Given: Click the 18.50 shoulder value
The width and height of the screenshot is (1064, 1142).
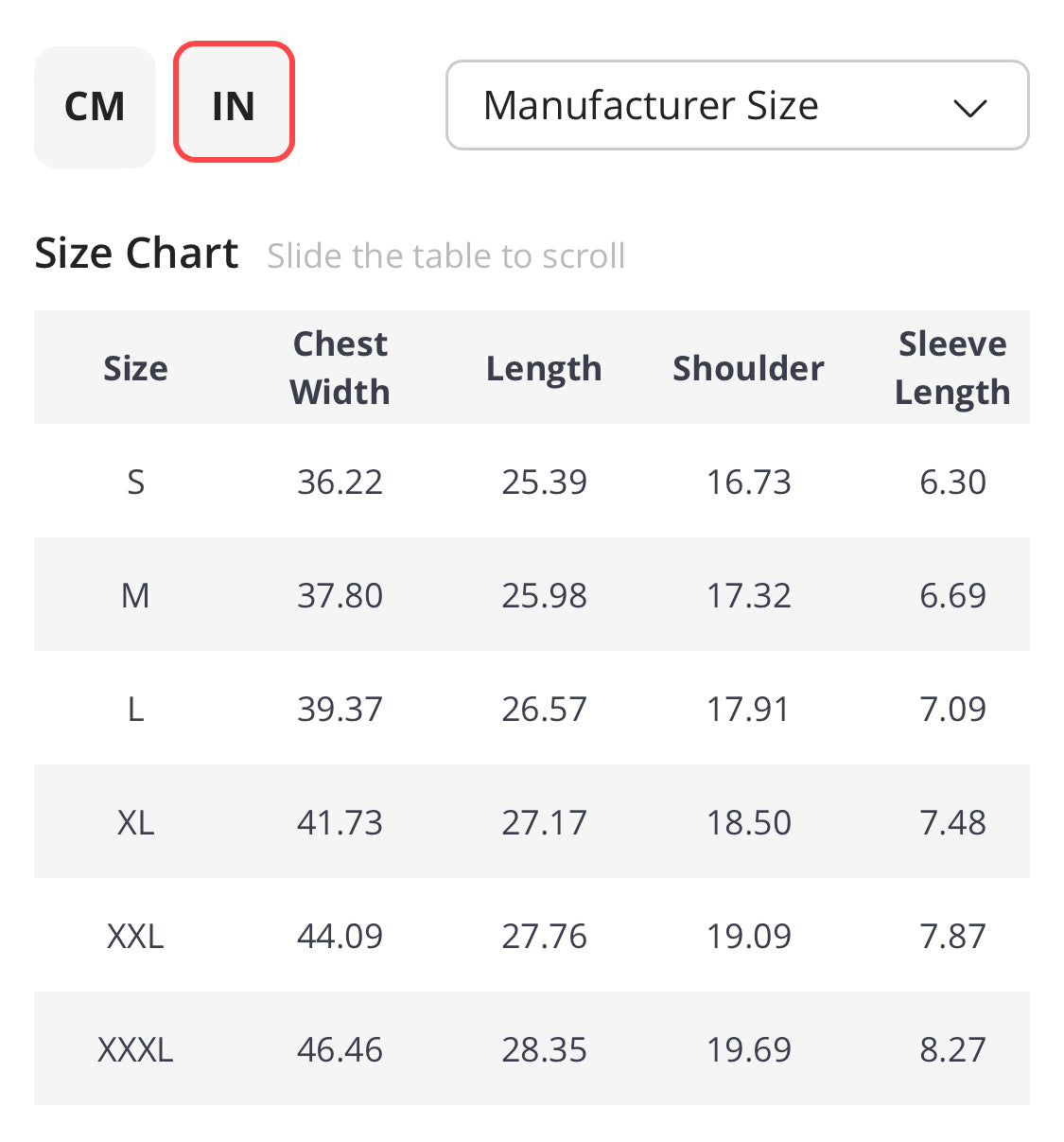Looking at the screenshot, I should coord(748,823).
